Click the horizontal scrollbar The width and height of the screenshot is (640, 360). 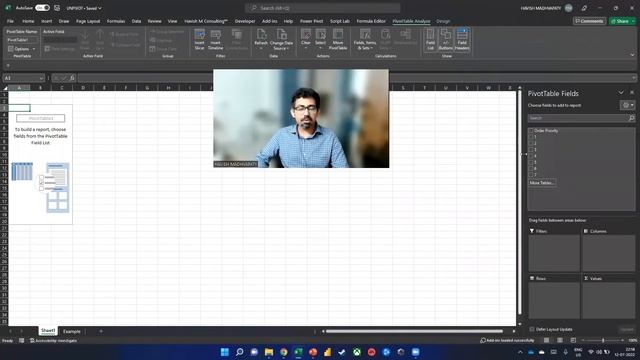click(414, 331)
